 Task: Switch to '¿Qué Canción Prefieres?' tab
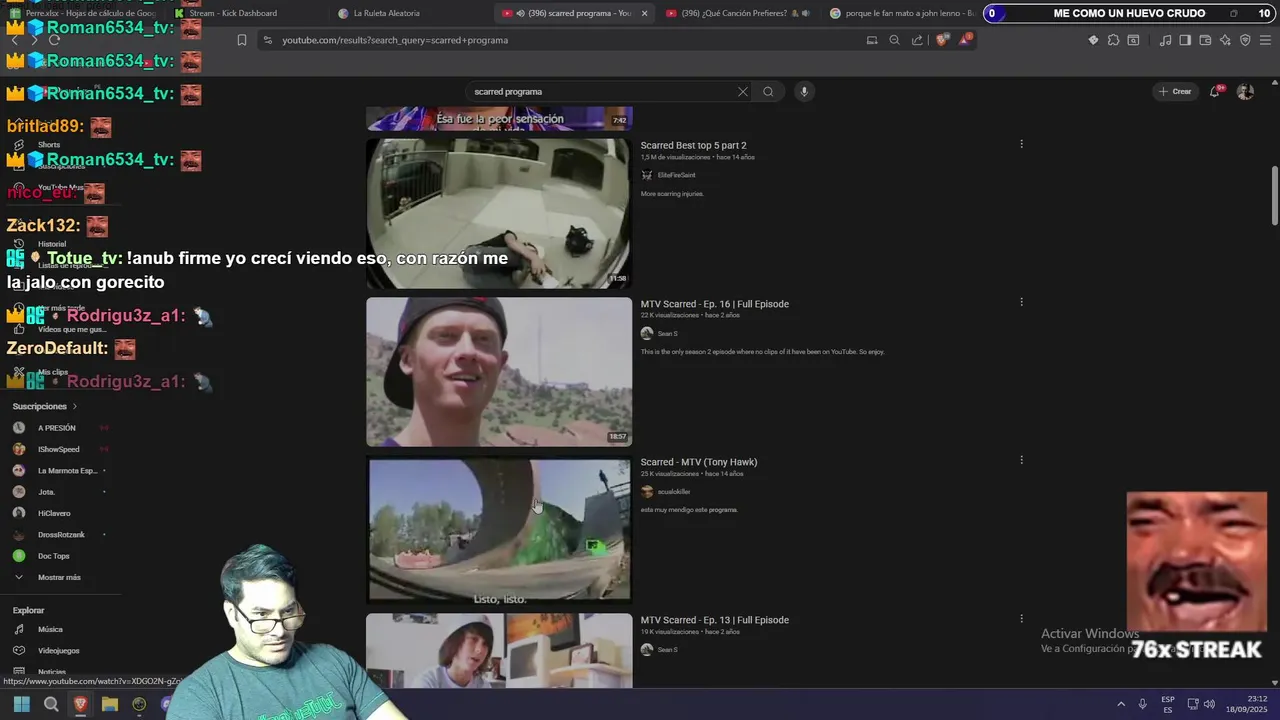coord(738,13)
